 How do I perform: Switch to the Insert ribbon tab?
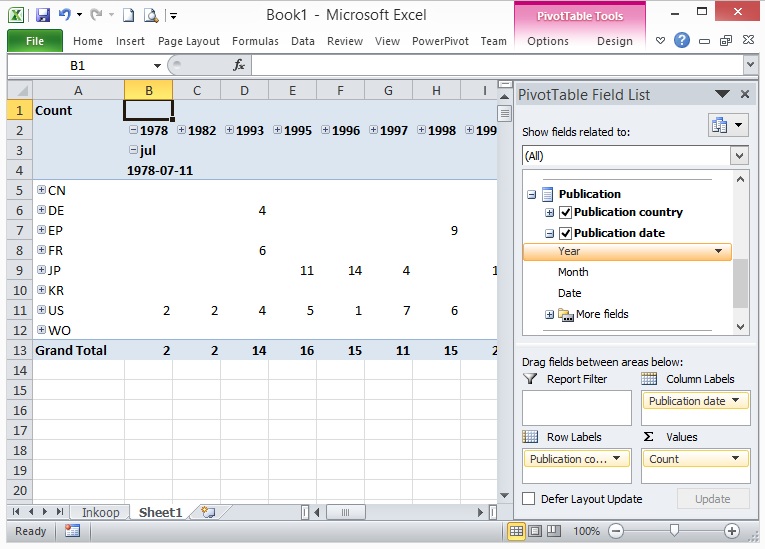130,41
